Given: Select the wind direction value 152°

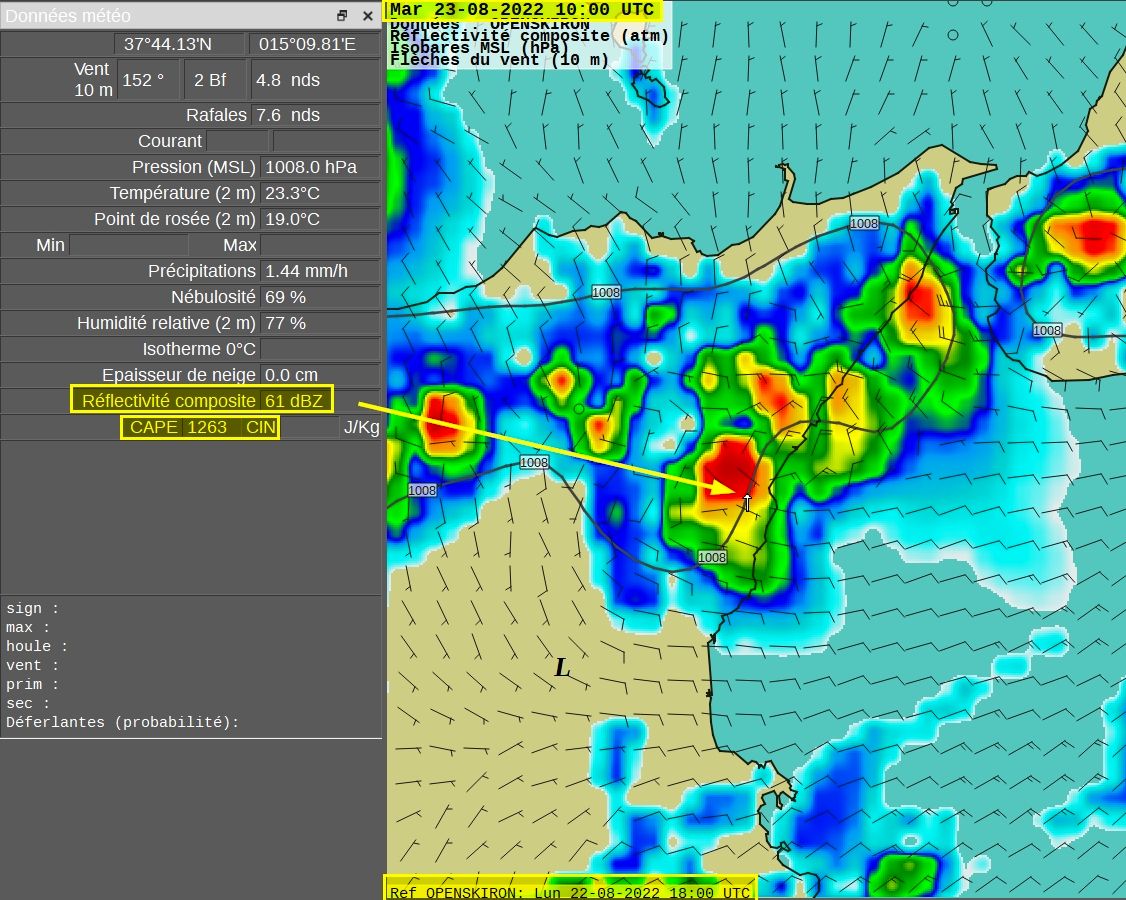Looking at the screenshot, I should tap(148, 80).
